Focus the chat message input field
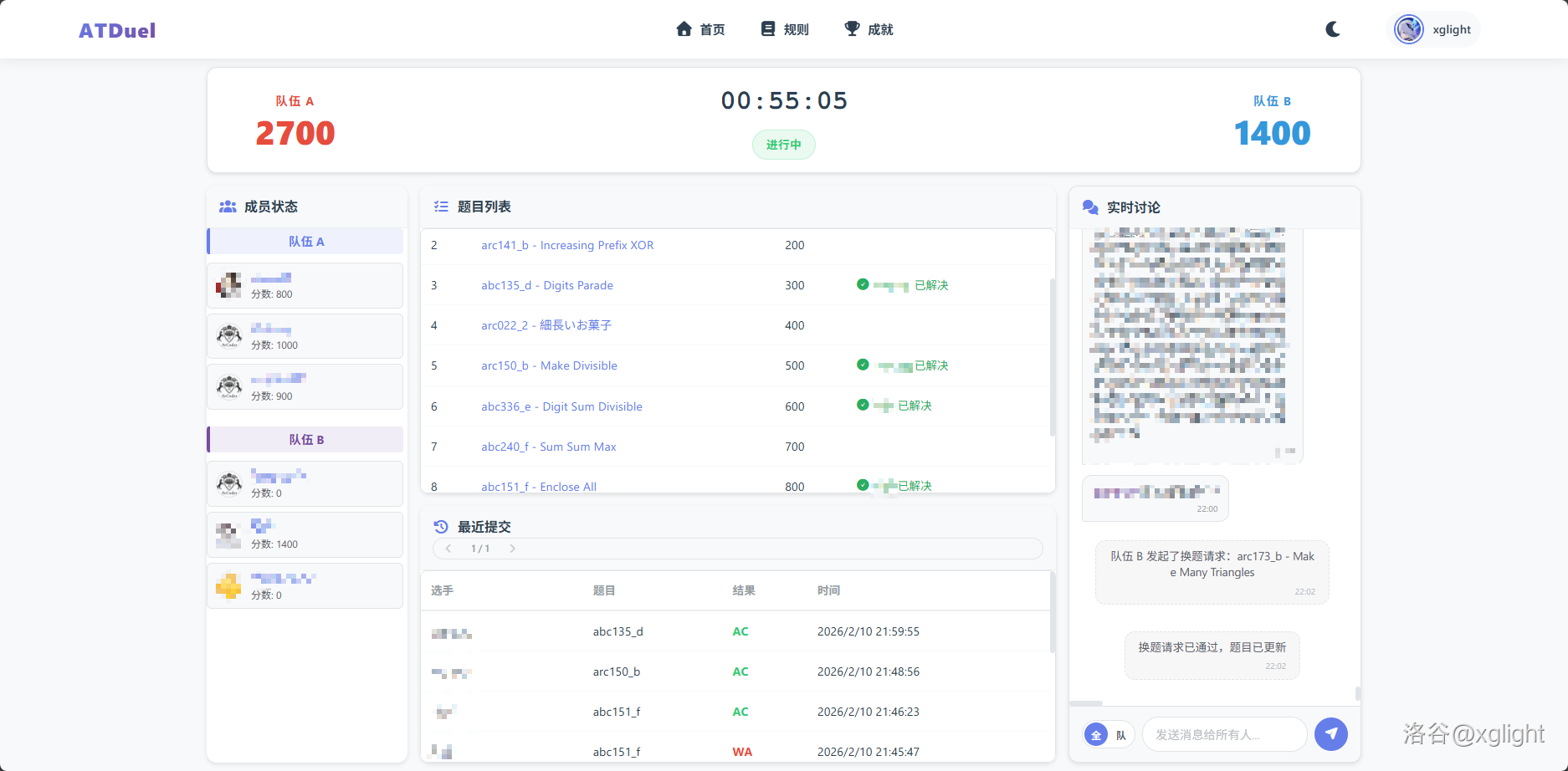Viewport: 1568px width, 771px height. [1223, 734]
